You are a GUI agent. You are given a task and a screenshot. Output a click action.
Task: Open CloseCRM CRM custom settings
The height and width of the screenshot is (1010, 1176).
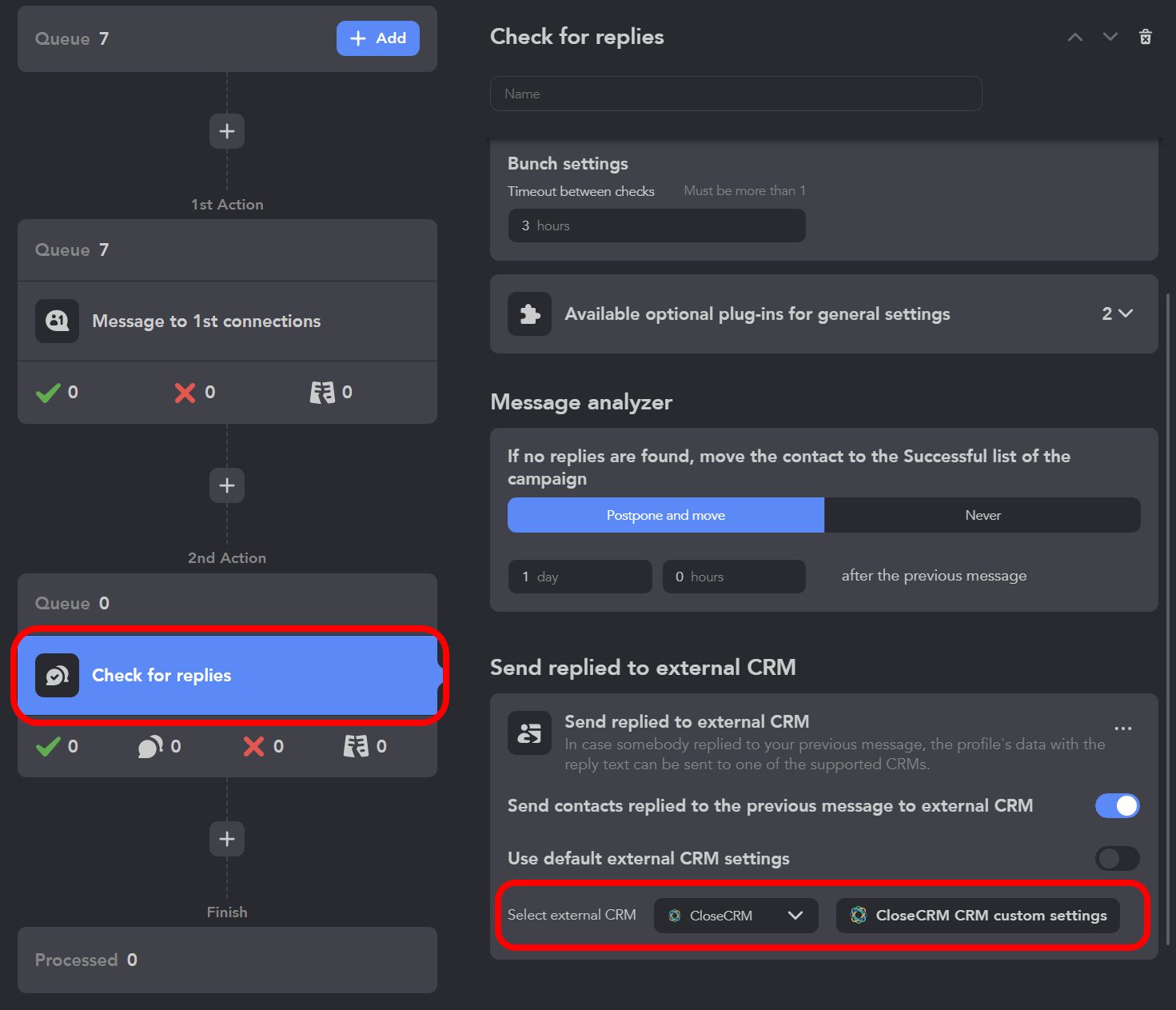click(x=978, y=916)
